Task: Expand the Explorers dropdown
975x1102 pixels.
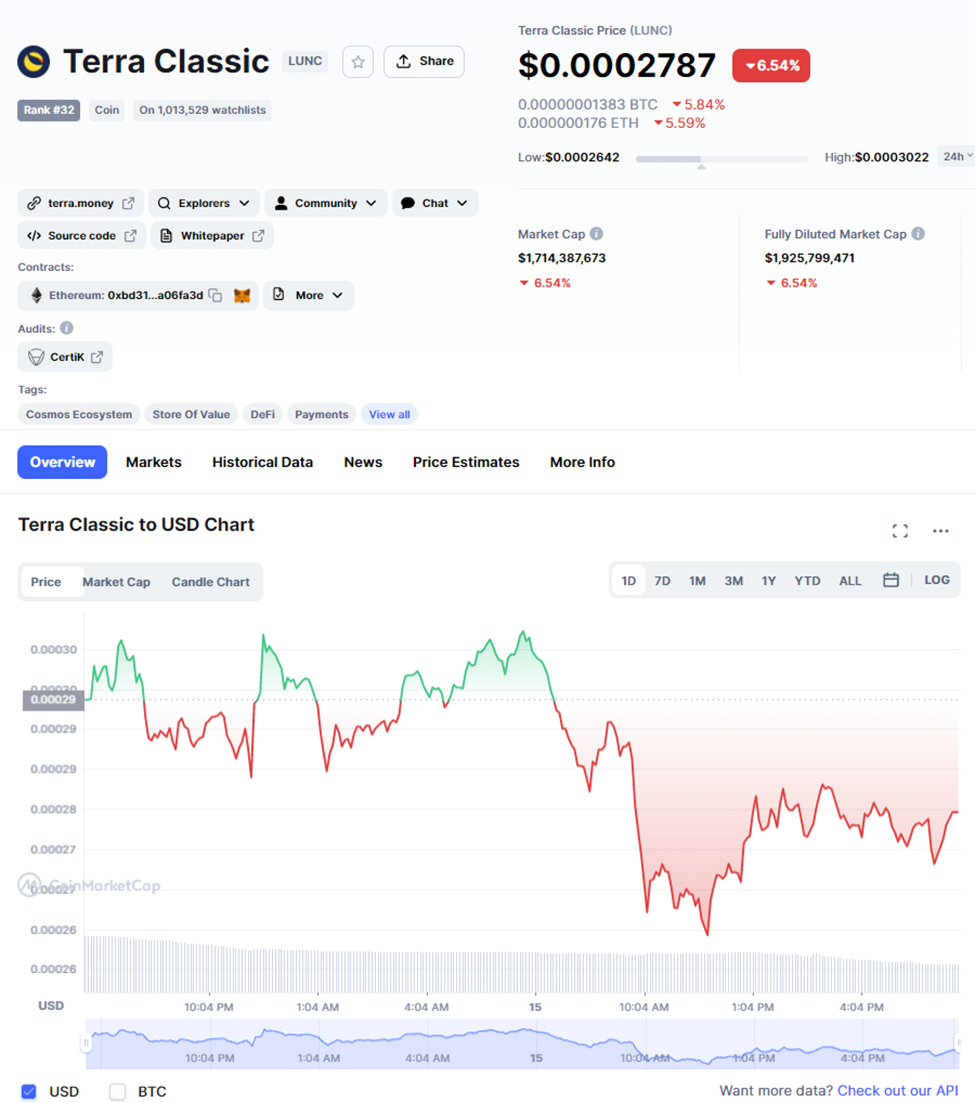Action: [x=204, y=203]
